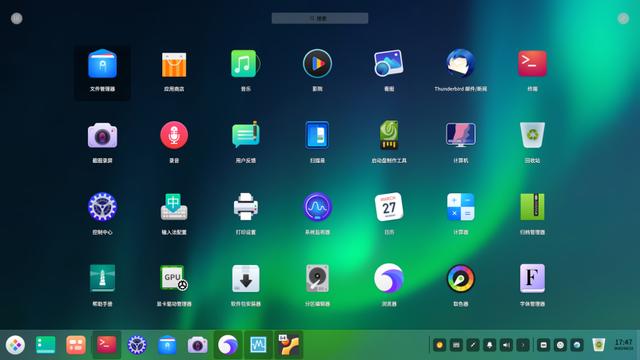Launch the Partition Editor disk icon
This screenshot has height=360, width=640.
(317, 278)
